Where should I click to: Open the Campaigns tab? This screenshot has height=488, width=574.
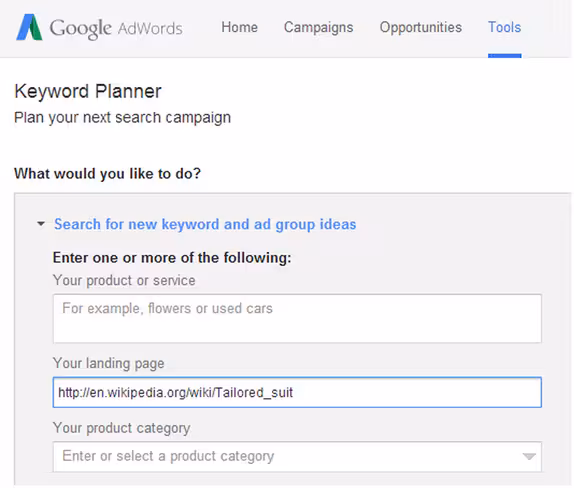[318, 28]
